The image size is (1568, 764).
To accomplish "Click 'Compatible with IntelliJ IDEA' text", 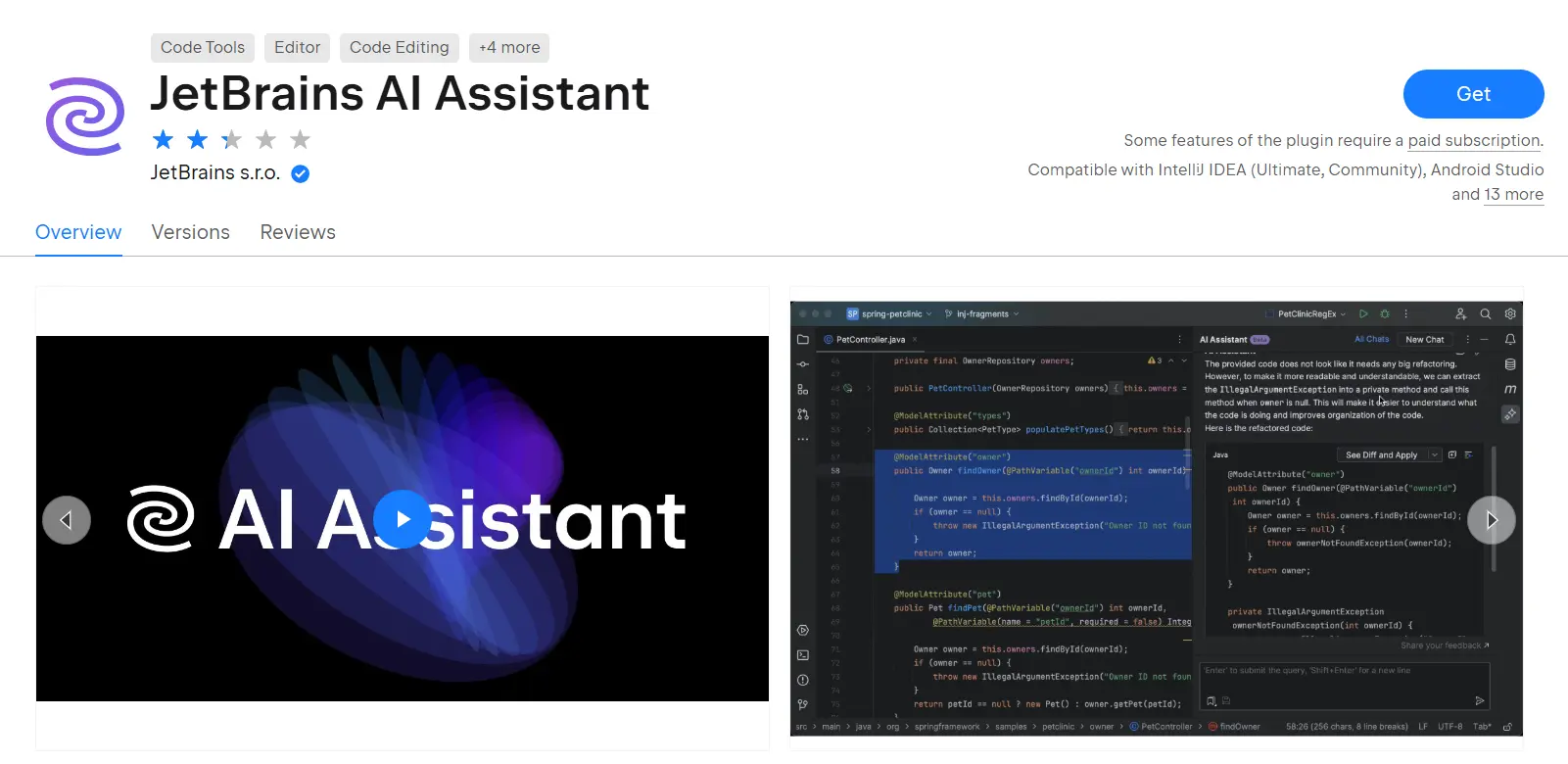I will click(1137, 170).
